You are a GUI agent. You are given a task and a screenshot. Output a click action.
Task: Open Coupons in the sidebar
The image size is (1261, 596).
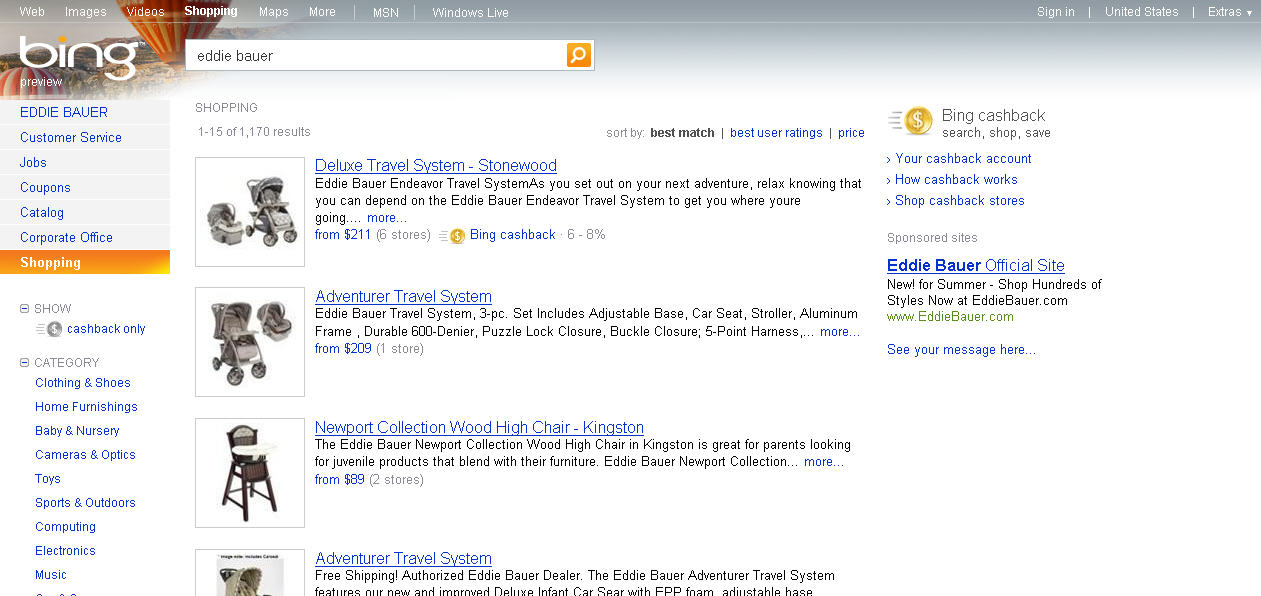pos(45,187)
